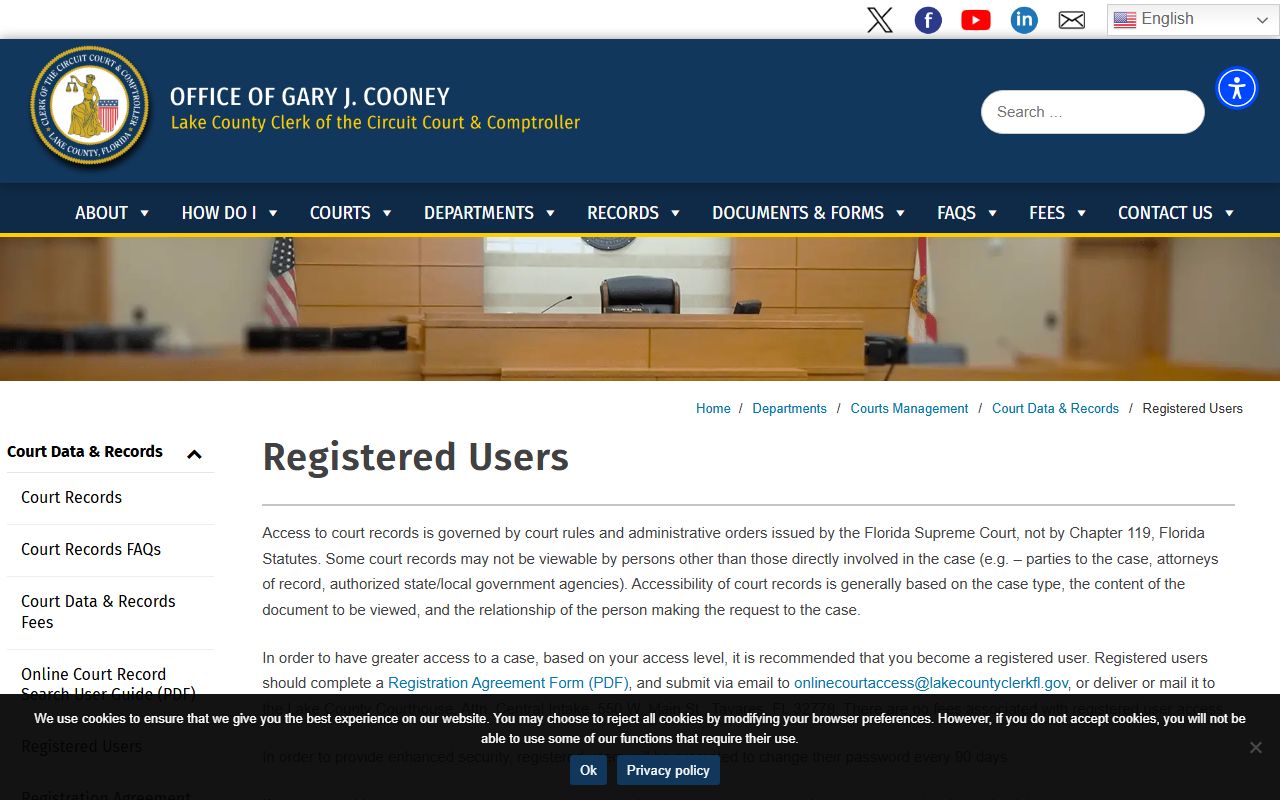Open the DOCUMENTS & FORMS menu item
The width and height of the screenshot is (1280, 800).
pyautogui.click(x=798, y=213)
